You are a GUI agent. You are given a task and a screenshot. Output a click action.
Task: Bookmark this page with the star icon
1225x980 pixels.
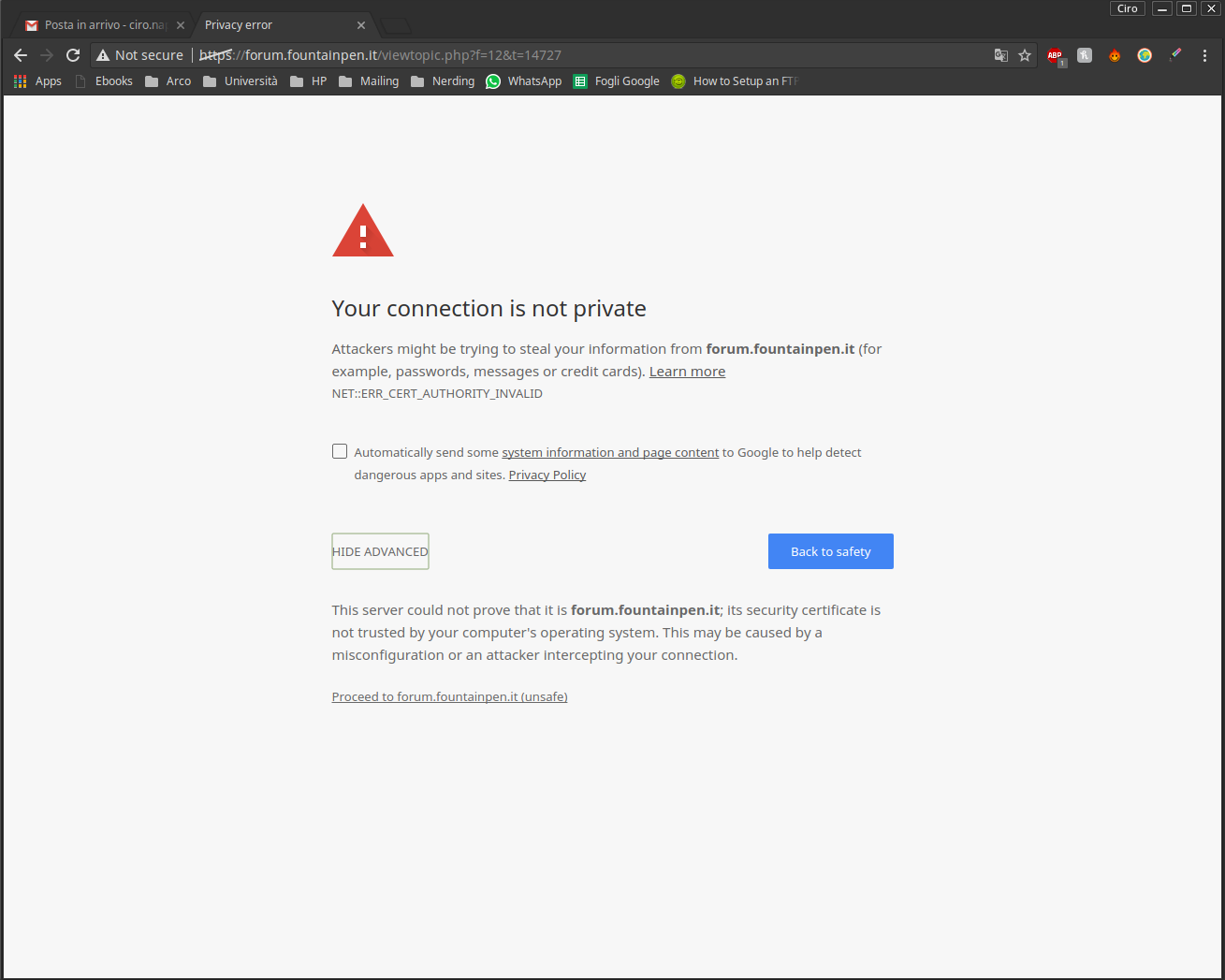1025,55
